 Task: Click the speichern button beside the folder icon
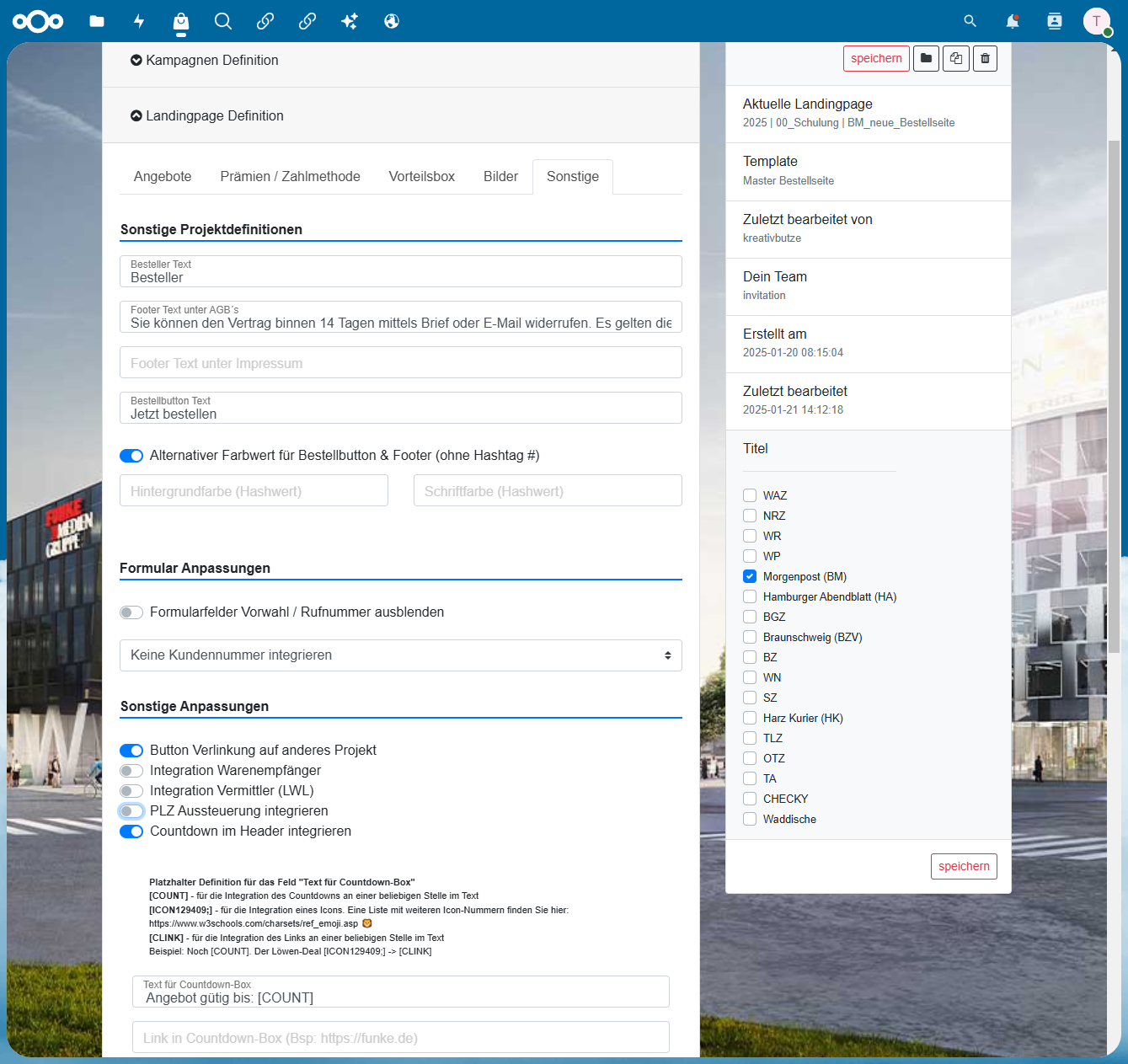(876, 58)
